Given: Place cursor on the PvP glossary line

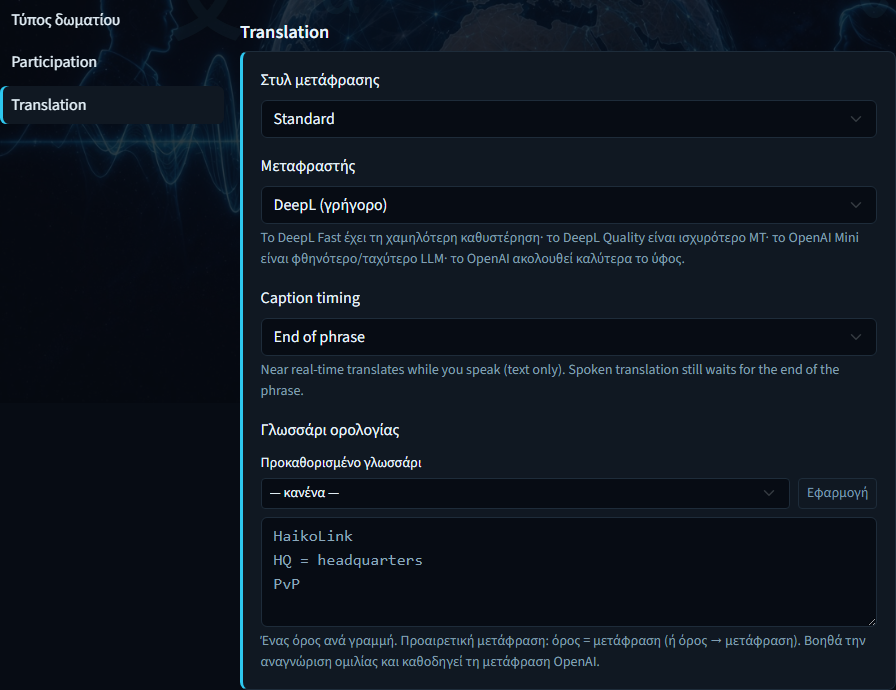Looking at the screenshot, I should point(286,584).
